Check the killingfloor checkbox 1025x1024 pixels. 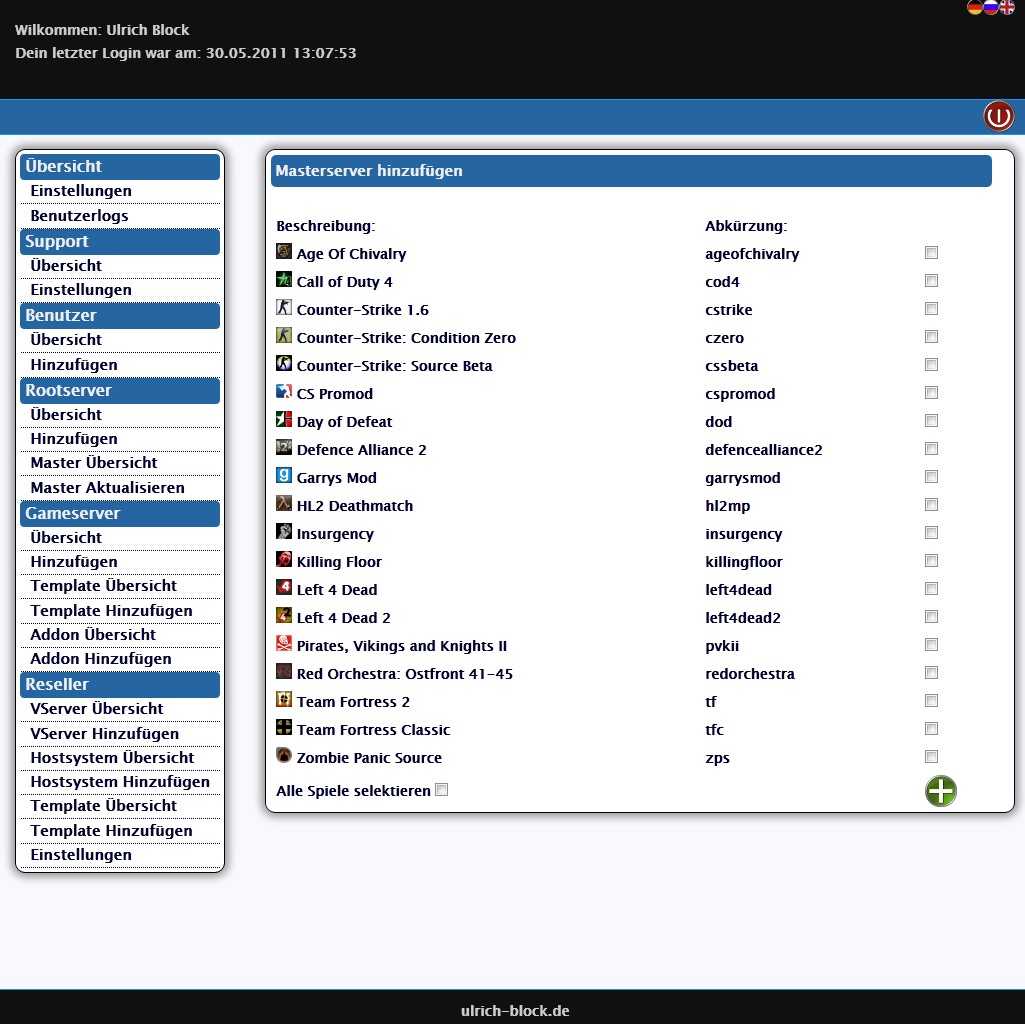932,560
